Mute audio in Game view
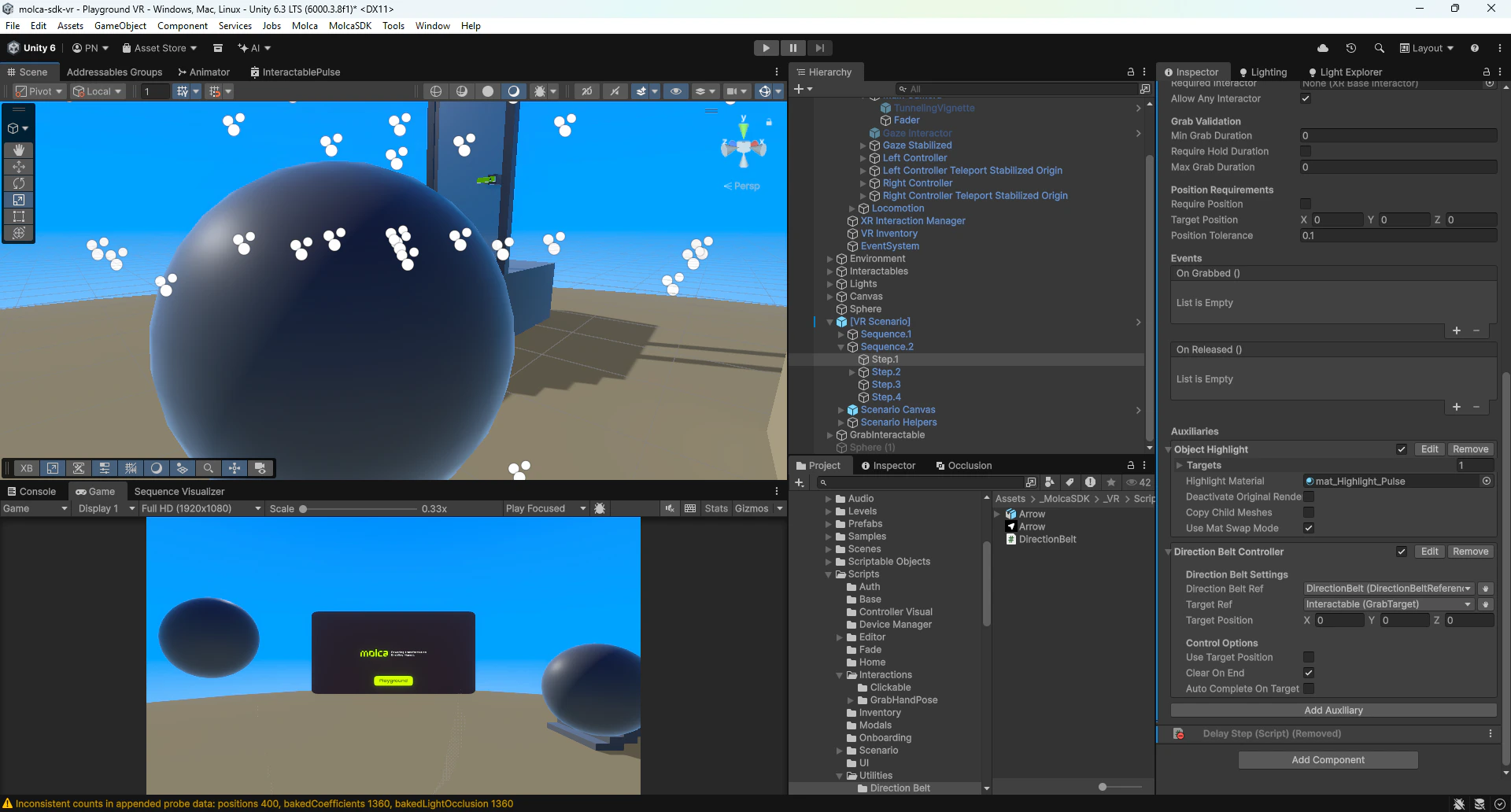 tap(670, 508)
